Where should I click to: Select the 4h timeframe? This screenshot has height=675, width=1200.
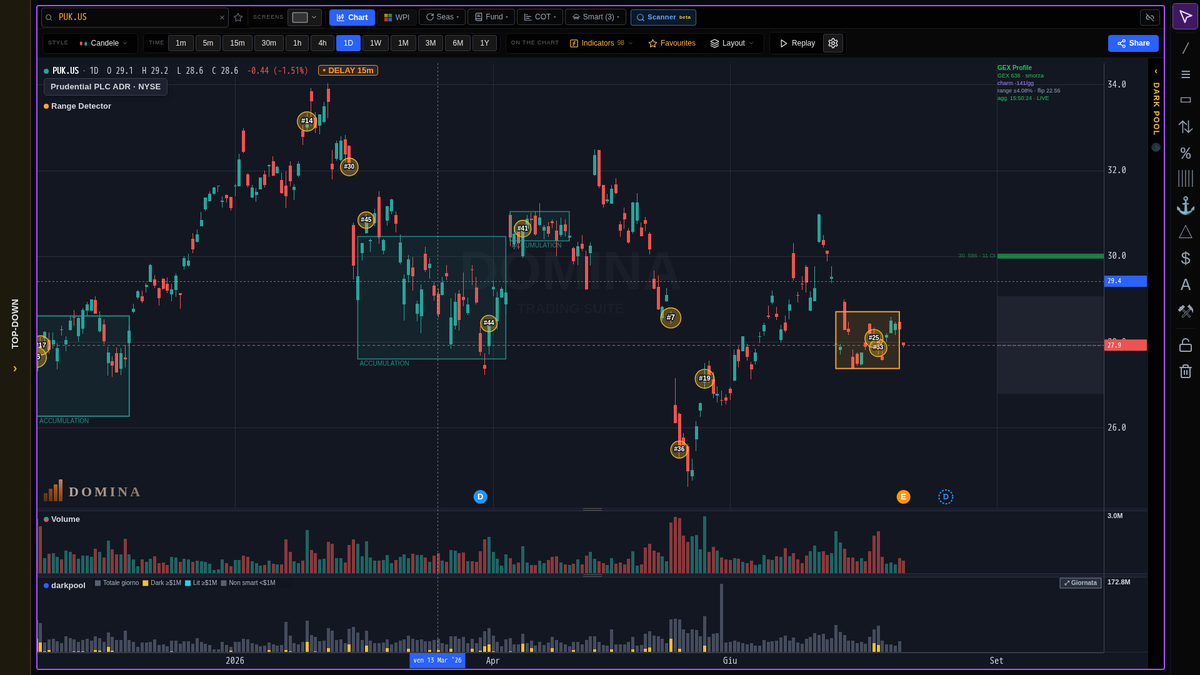click(x=322, y=43)
